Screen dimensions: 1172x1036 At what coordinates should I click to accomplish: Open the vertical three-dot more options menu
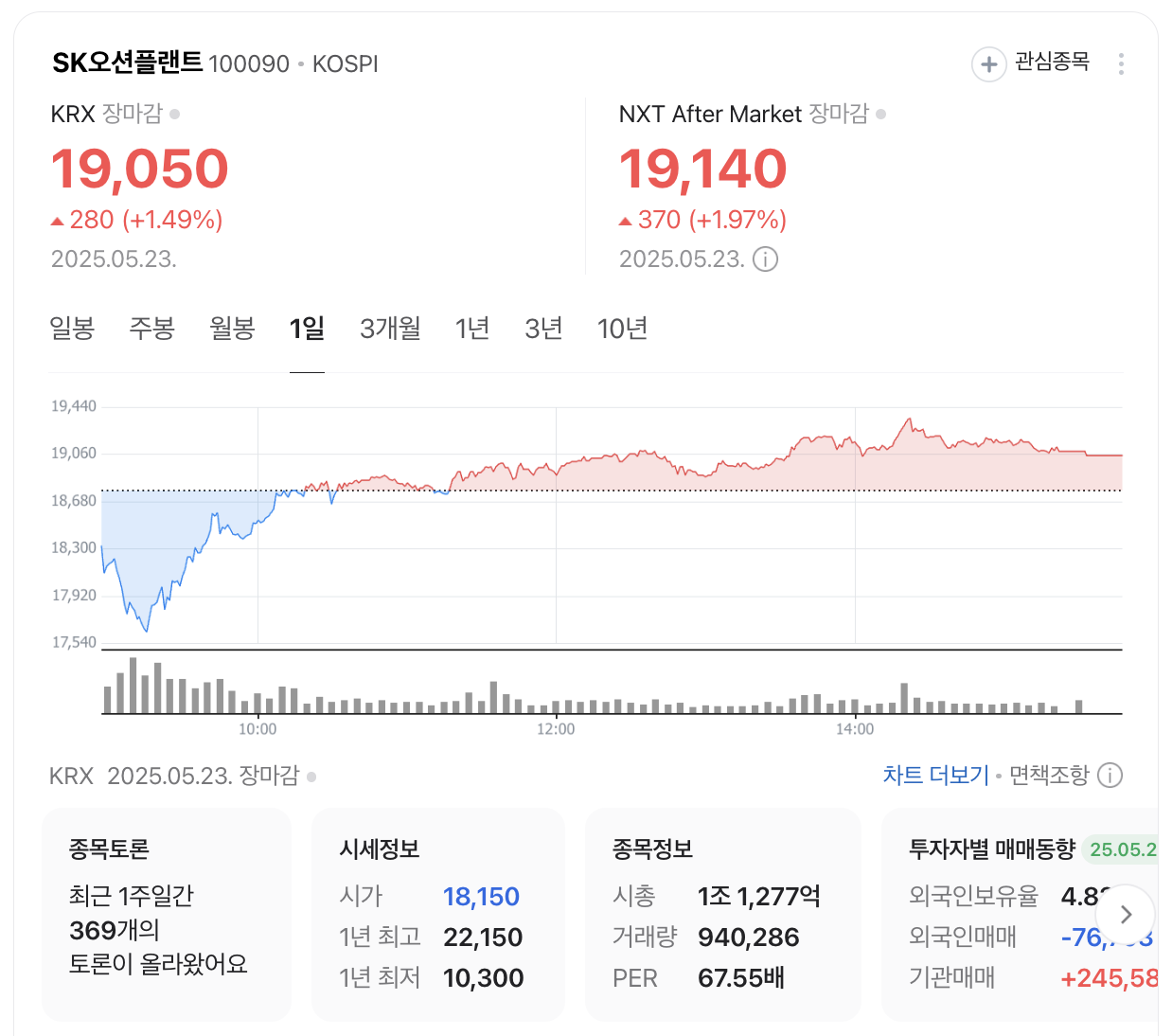click(x=1122, y=63)
